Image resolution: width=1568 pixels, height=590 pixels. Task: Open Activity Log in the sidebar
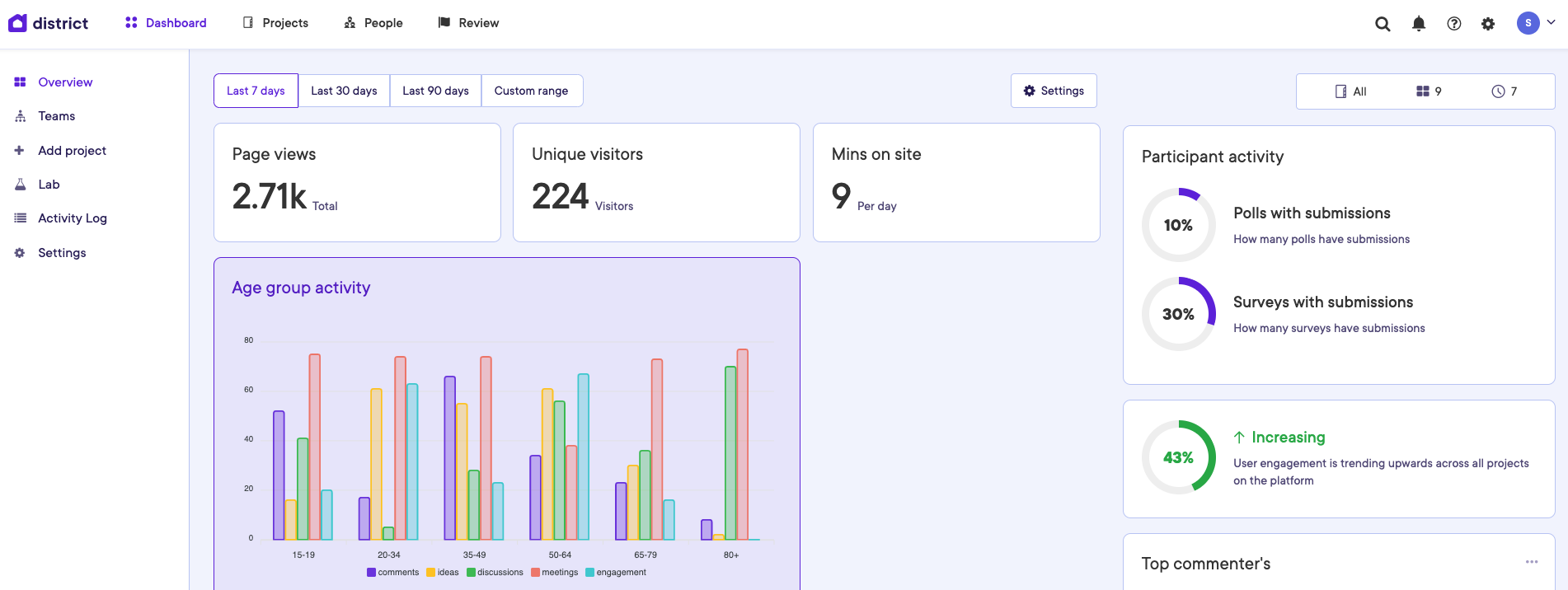click(x=73, y=218)
